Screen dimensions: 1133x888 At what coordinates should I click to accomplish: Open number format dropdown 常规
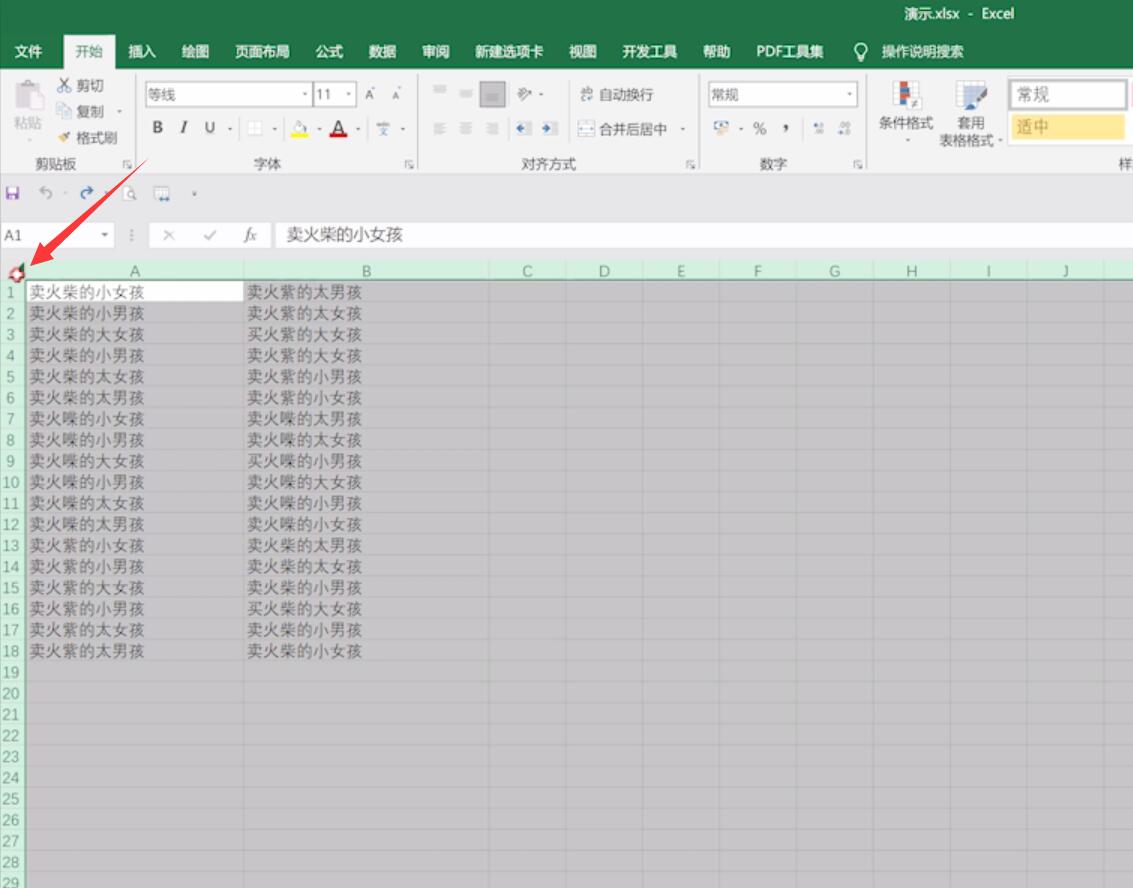[849, 95]
